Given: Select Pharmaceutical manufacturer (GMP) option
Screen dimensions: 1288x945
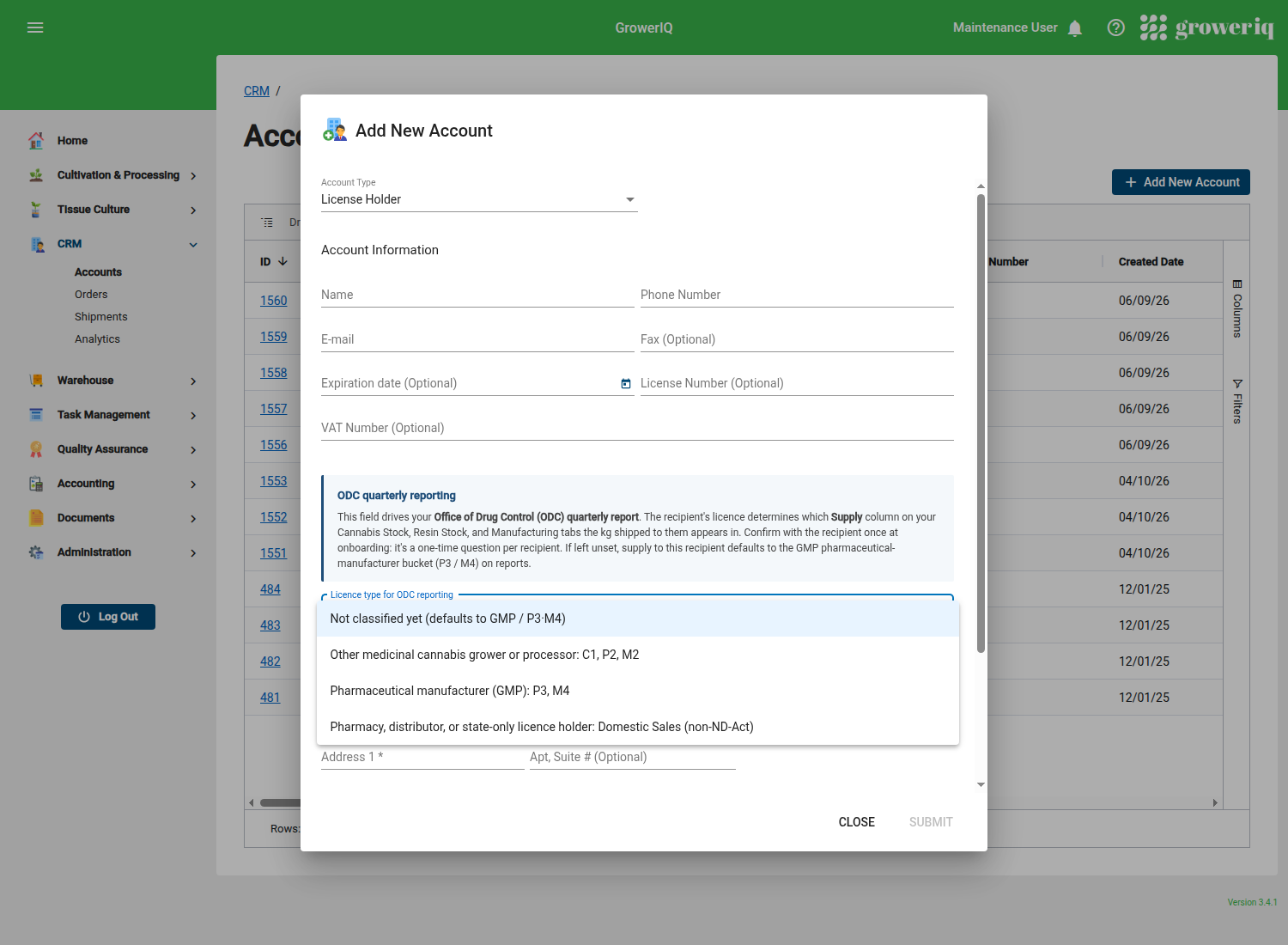Looking at the screenshot, I should (638, 691).
